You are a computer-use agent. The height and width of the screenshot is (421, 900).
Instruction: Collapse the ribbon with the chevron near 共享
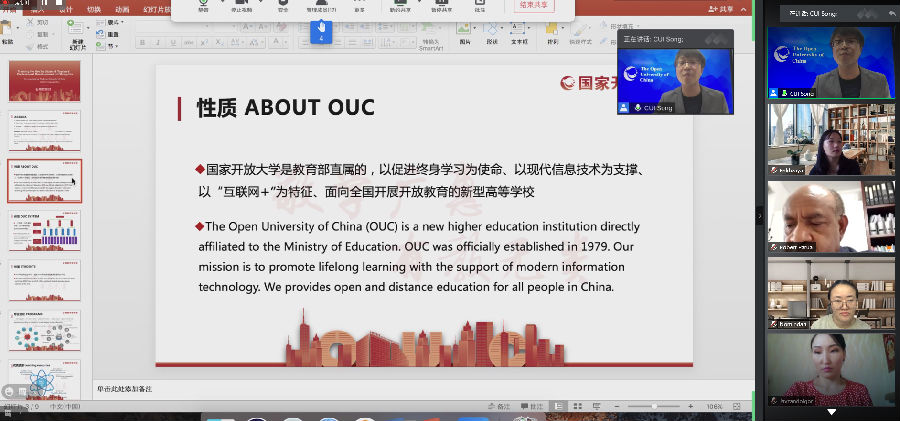pos(741,9)
